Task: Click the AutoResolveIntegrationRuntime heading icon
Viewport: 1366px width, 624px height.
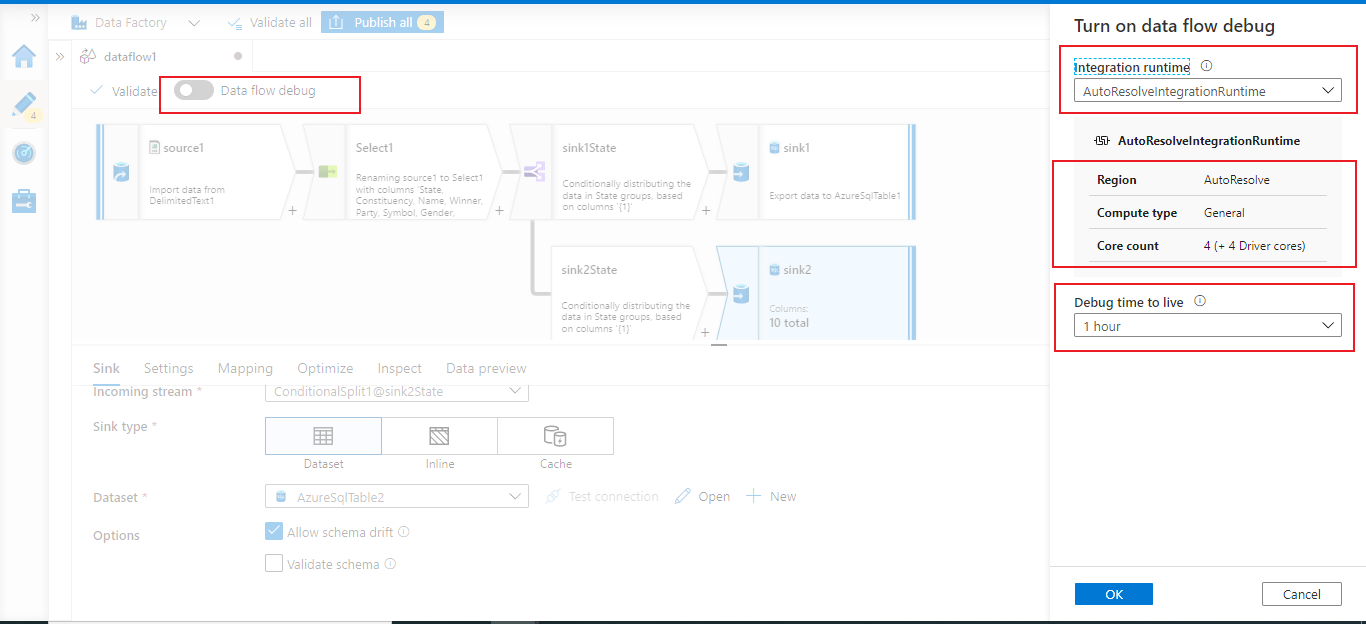Action: (1103, 141)
